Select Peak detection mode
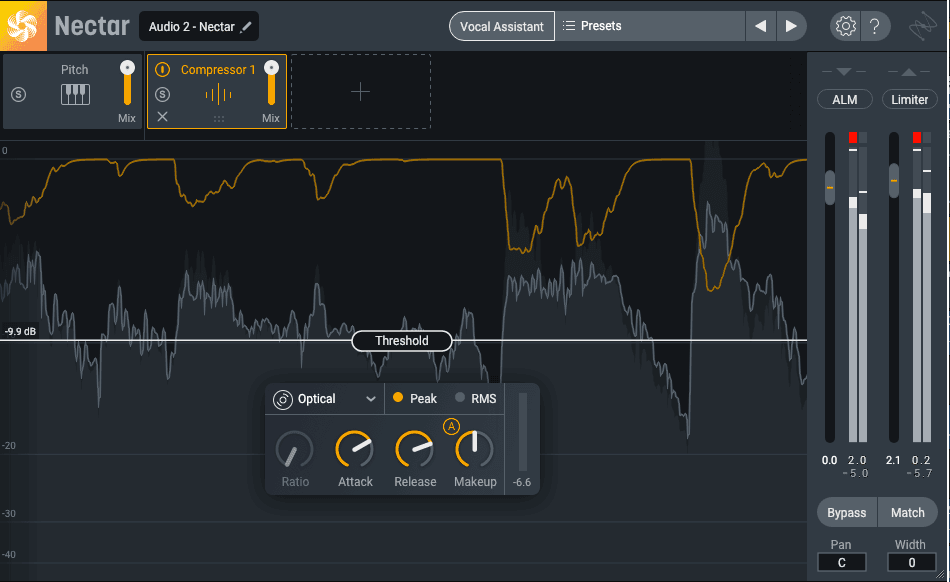The width and height of the screenshot is (950, 582). click(x=415, y=398)
